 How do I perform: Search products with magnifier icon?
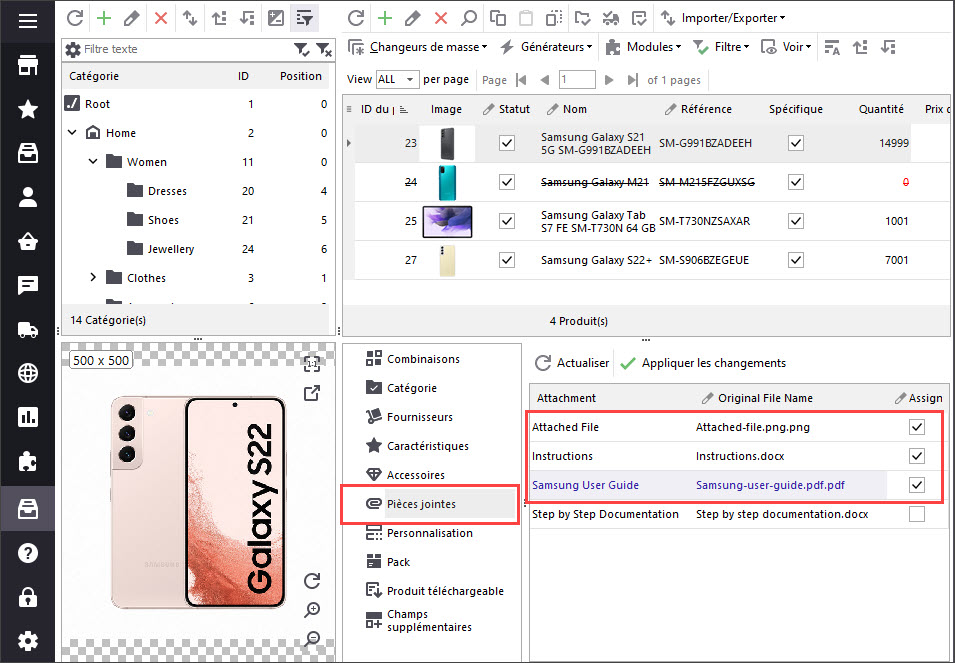pos(469,18)
